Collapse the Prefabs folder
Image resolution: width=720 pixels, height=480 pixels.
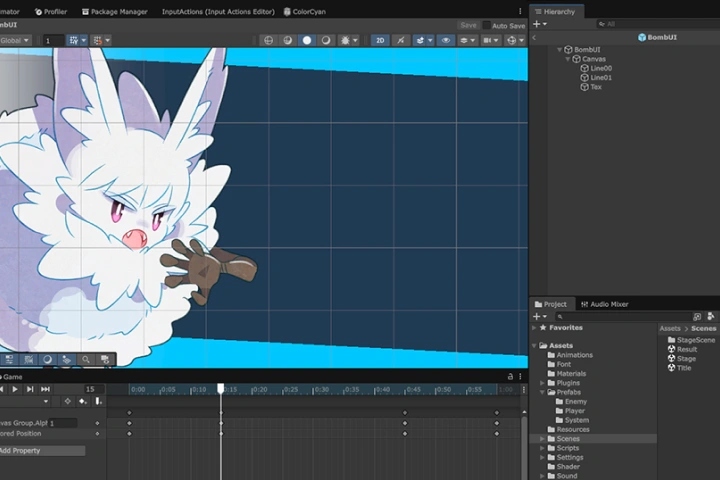tap(542, 392)
